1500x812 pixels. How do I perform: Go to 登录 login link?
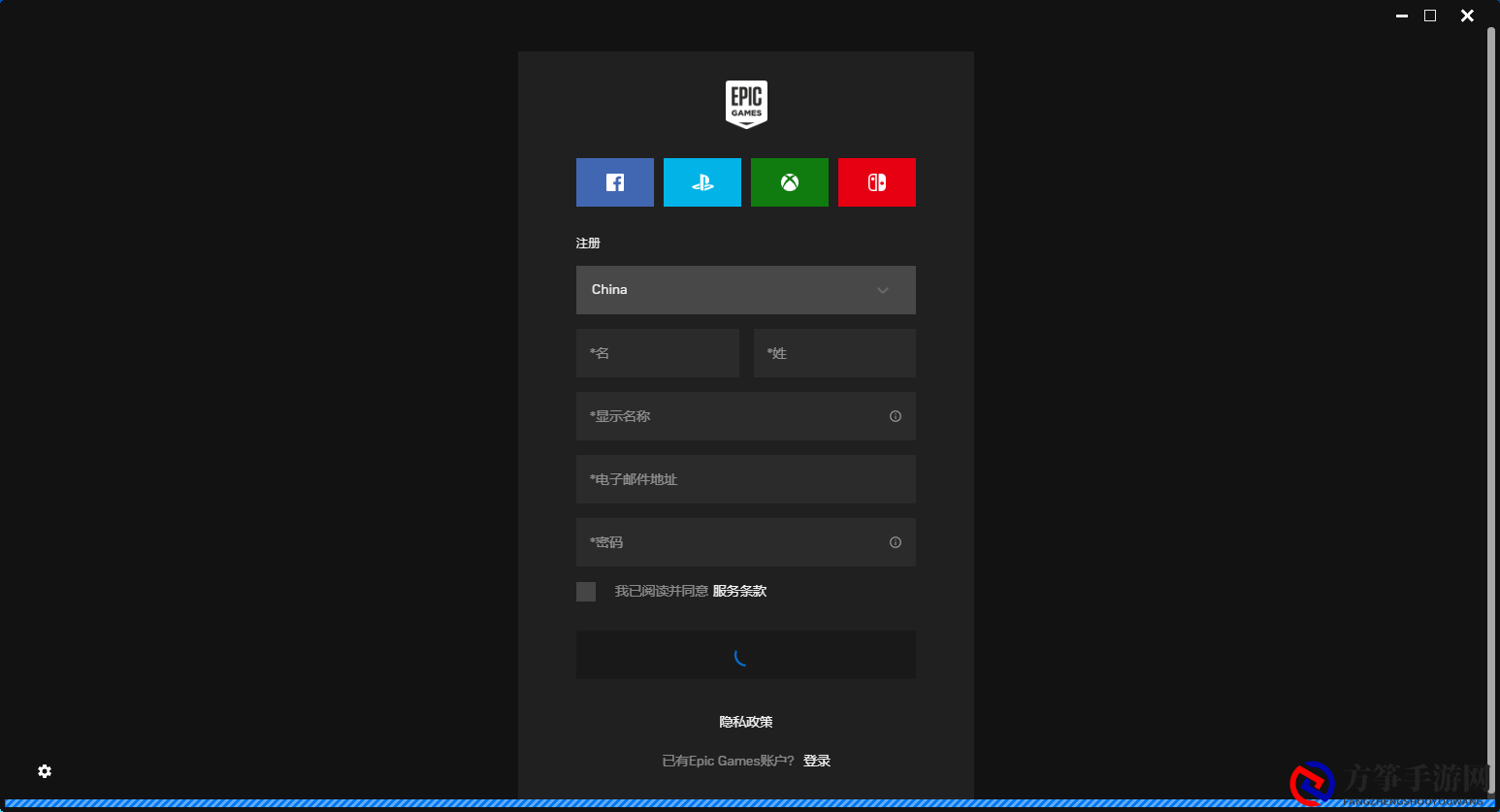coord(817,761)
